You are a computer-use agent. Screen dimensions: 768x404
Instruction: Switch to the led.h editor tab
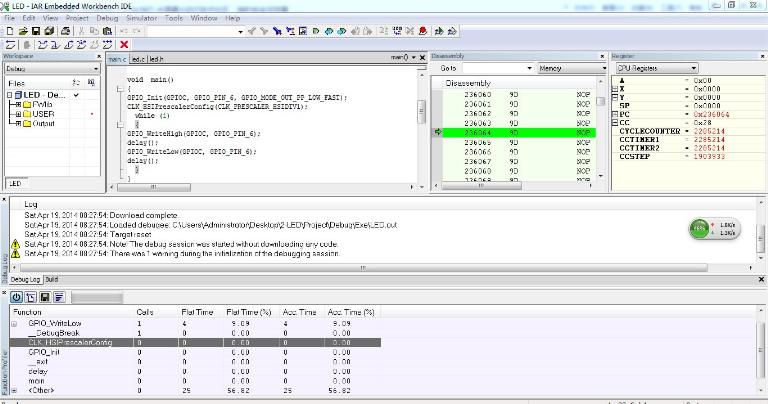pos(156,59)
